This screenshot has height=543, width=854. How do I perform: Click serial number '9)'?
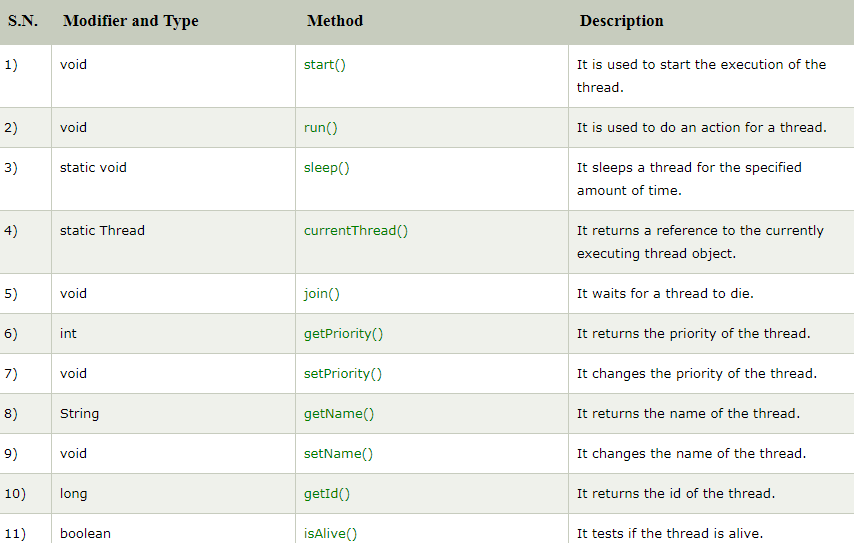11,454
